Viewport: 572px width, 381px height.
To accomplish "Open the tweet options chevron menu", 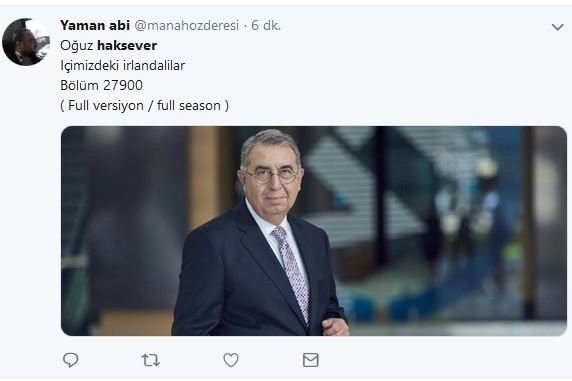I will point(557,27).
